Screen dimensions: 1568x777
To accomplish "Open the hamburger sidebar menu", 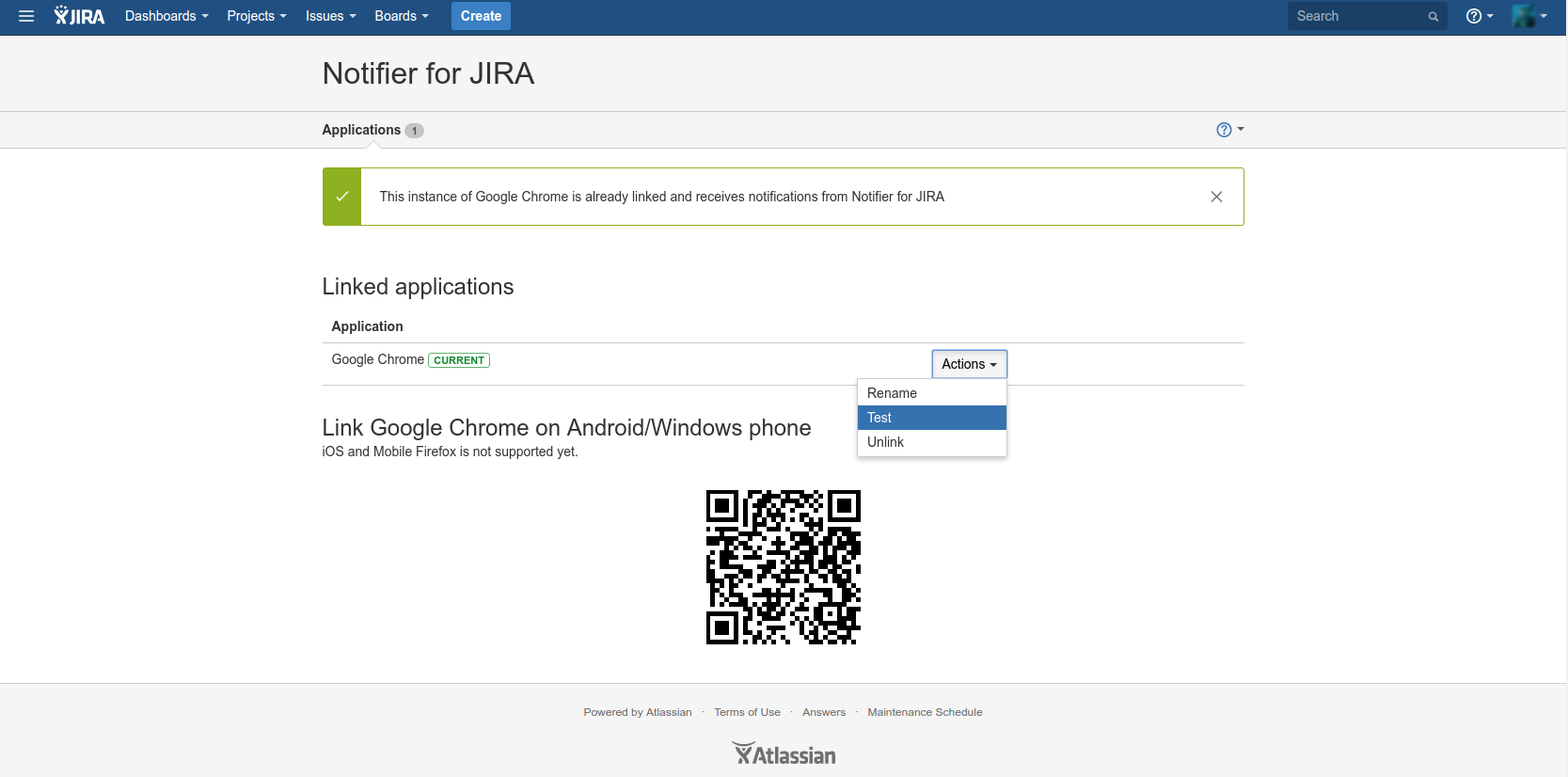I will [x=26, y=16].
